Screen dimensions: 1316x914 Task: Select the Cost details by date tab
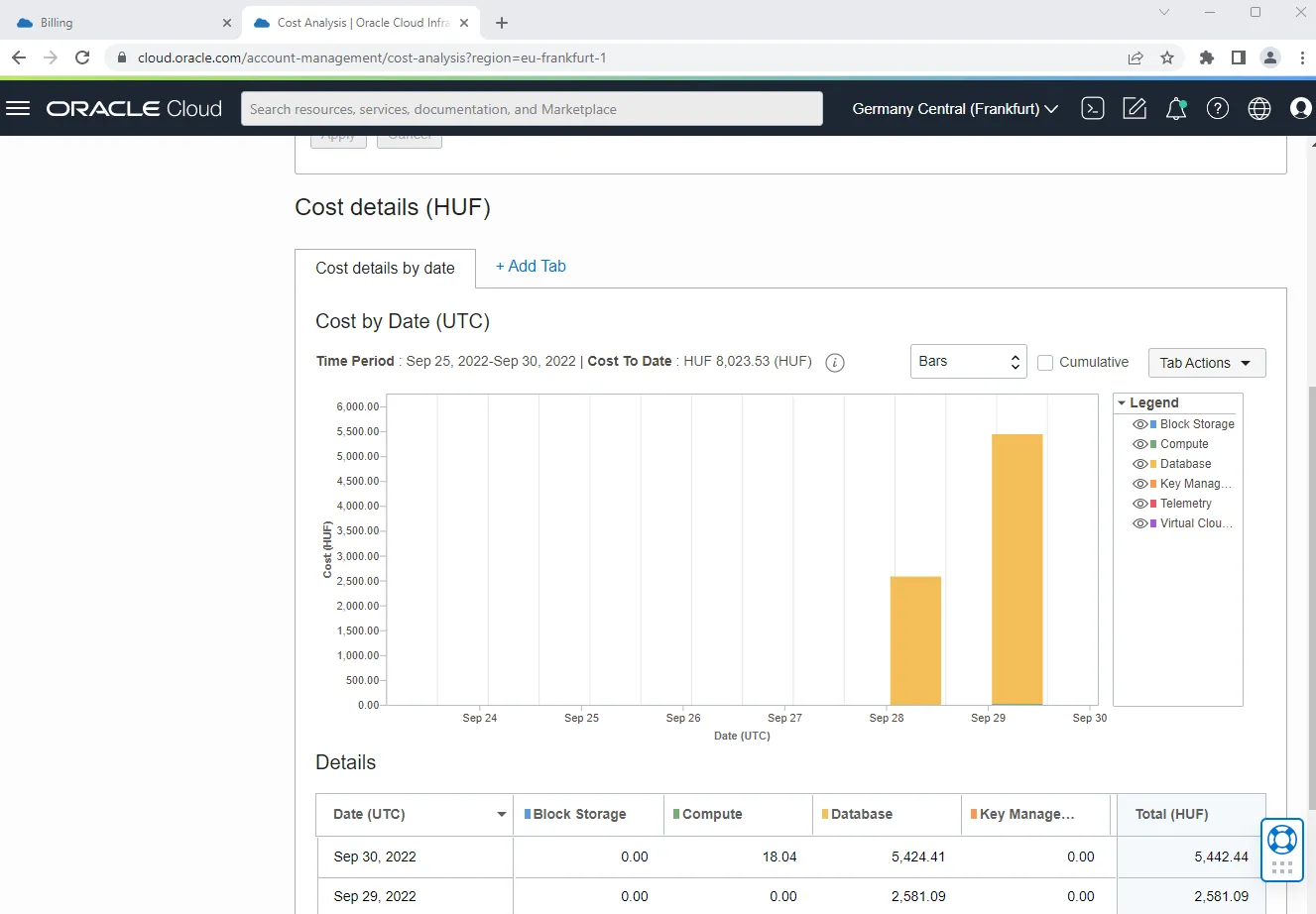[x=385, y=268]
